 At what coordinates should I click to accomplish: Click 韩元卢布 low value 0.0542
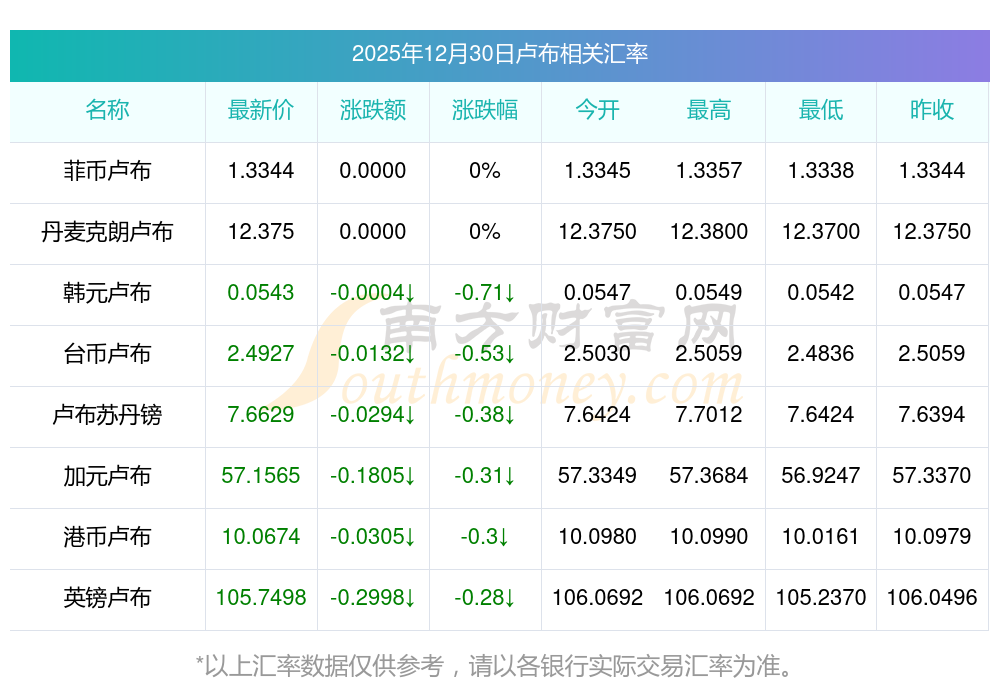click(x=821, y=293)
